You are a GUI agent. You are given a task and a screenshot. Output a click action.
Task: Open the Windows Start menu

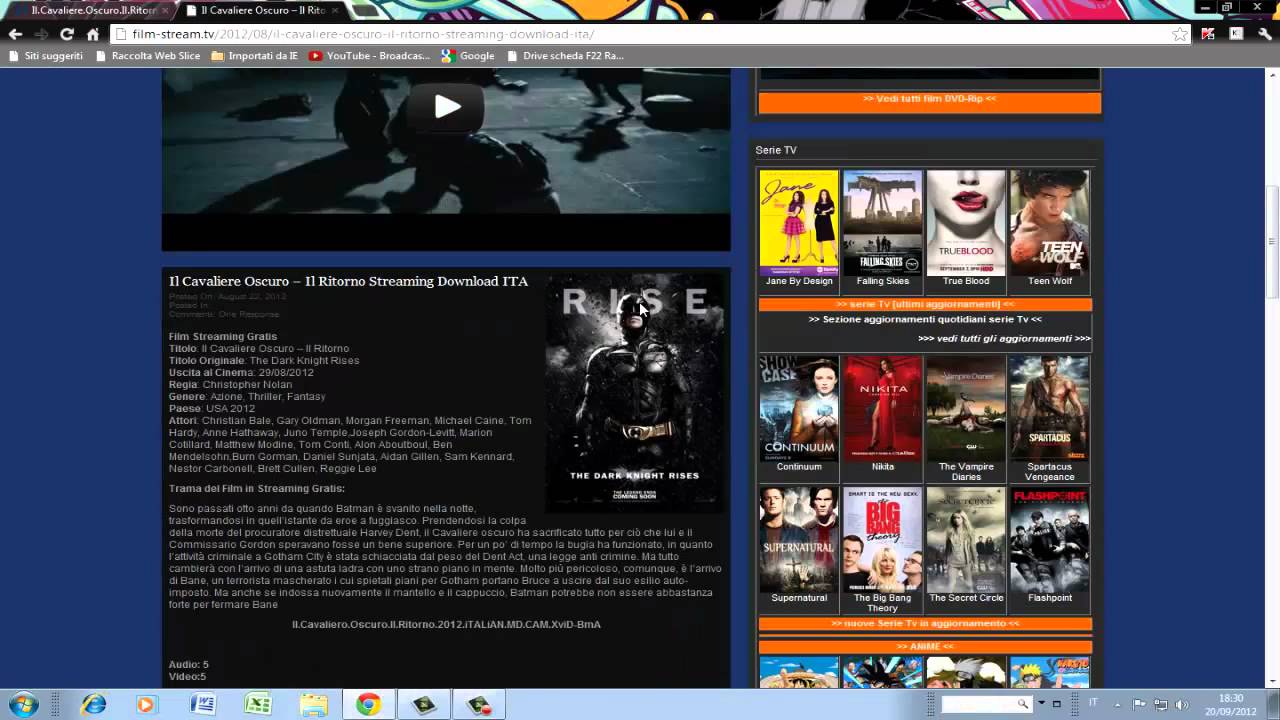[x=22, y=705]
